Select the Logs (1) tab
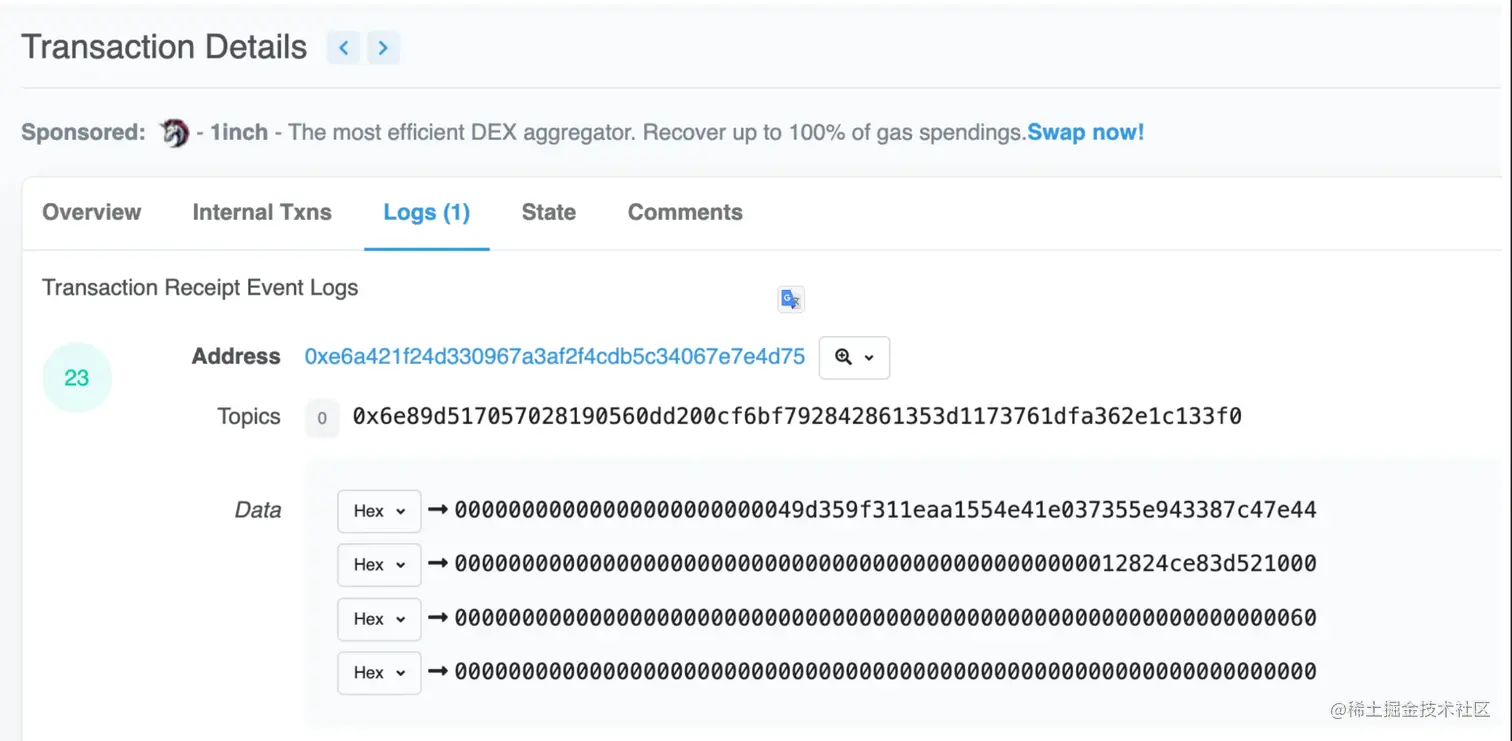The image size is (1512, 741). (x=427, y=212)
